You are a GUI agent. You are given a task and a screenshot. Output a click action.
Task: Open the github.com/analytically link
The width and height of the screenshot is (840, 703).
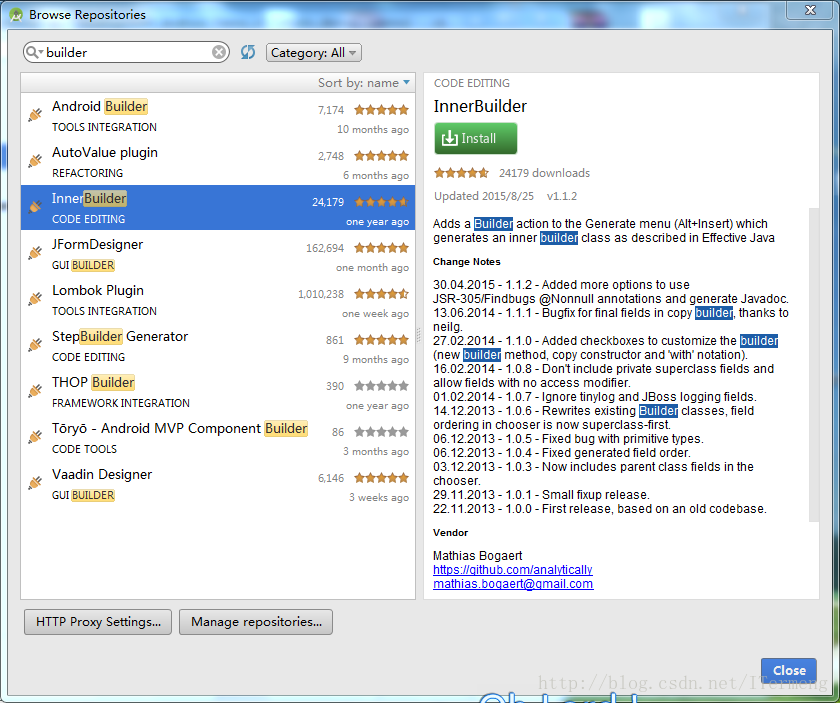tap(513, 570)
